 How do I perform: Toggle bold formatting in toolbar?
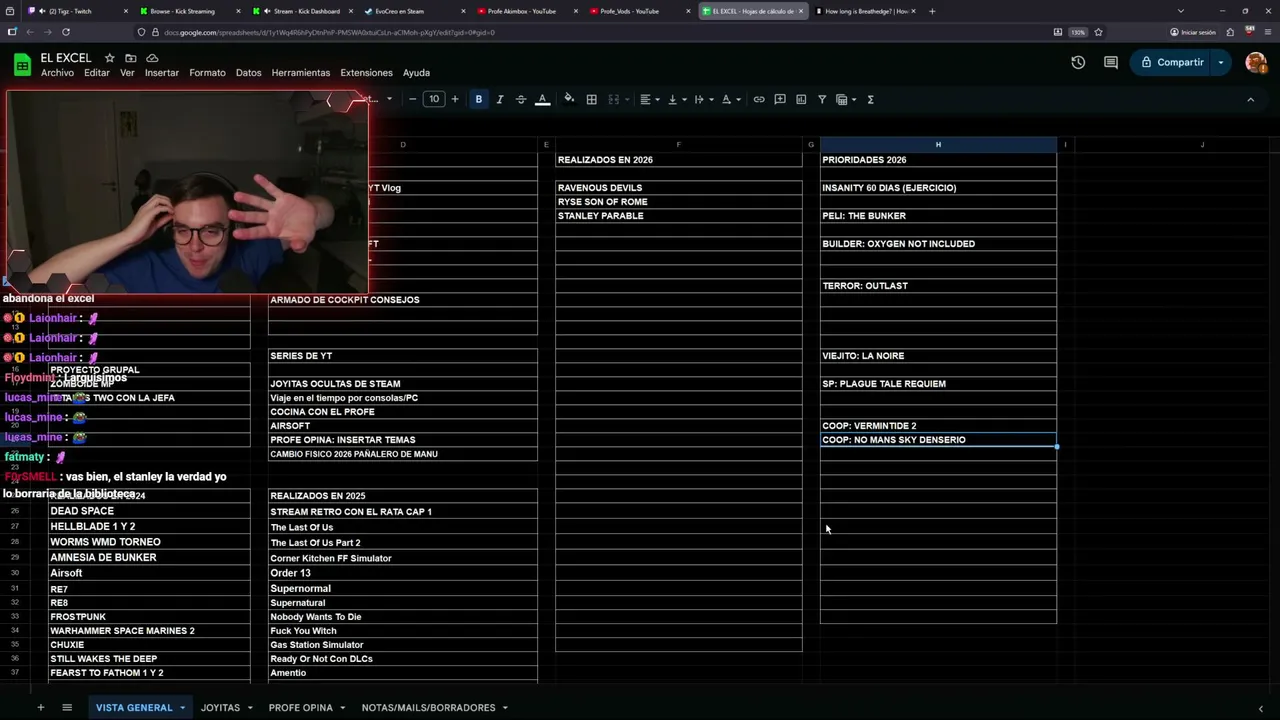click(478, 99)
